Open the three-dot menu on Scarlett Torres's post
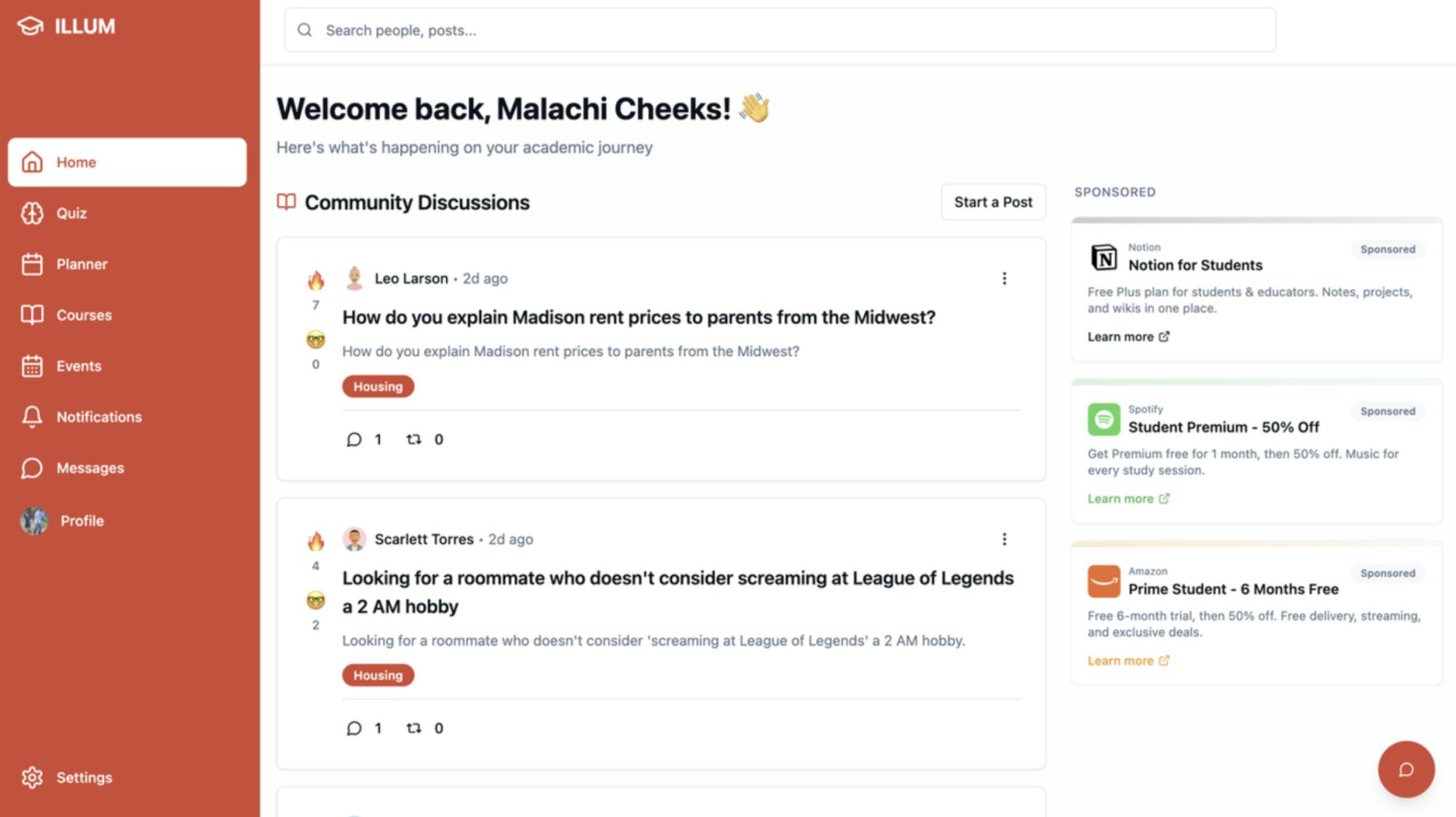Screen dimensions: 1456x817 click(1004, 540)
